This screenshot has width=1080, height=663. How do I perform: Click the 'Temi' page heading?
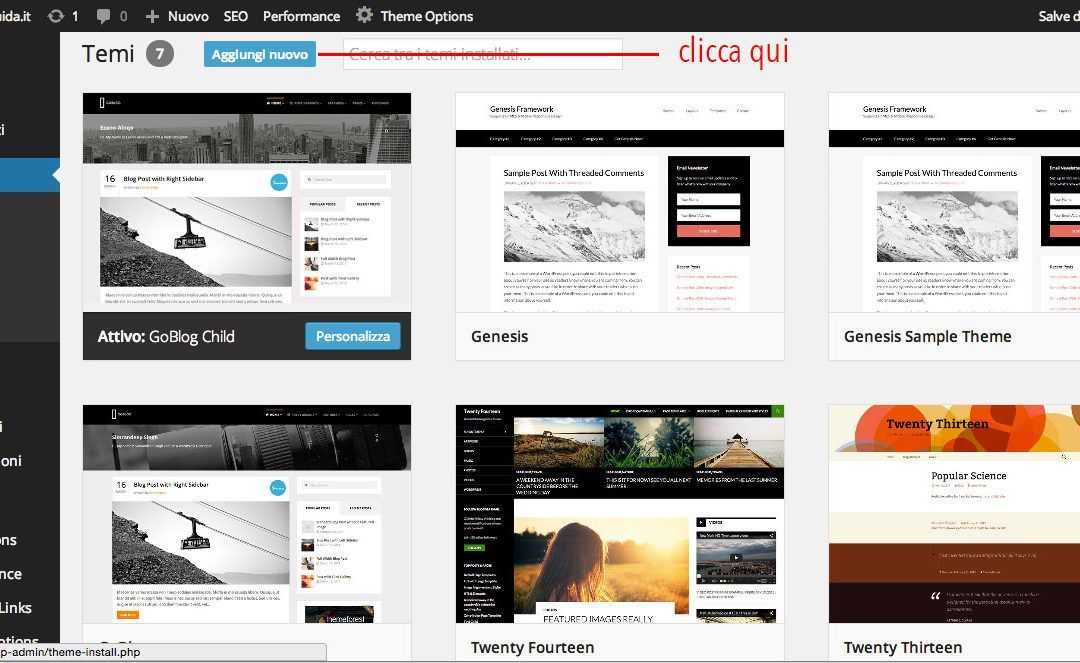[x=108, y=54]
